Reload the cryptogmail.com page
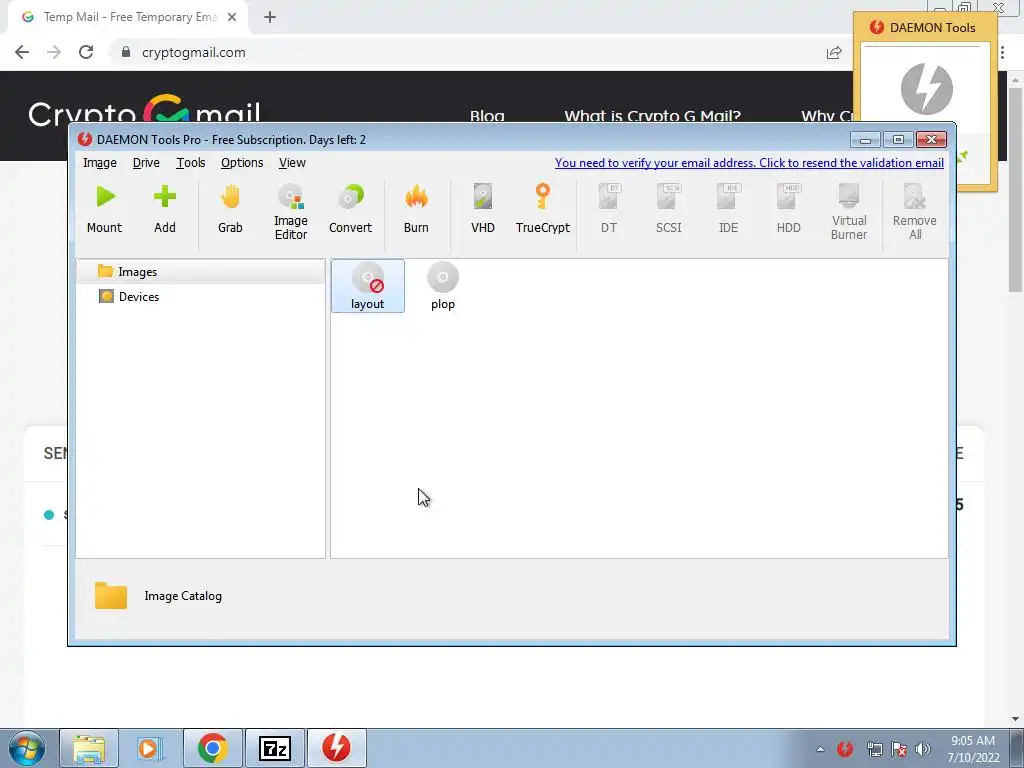The image size is (1024, 768). tap(86, 52)
